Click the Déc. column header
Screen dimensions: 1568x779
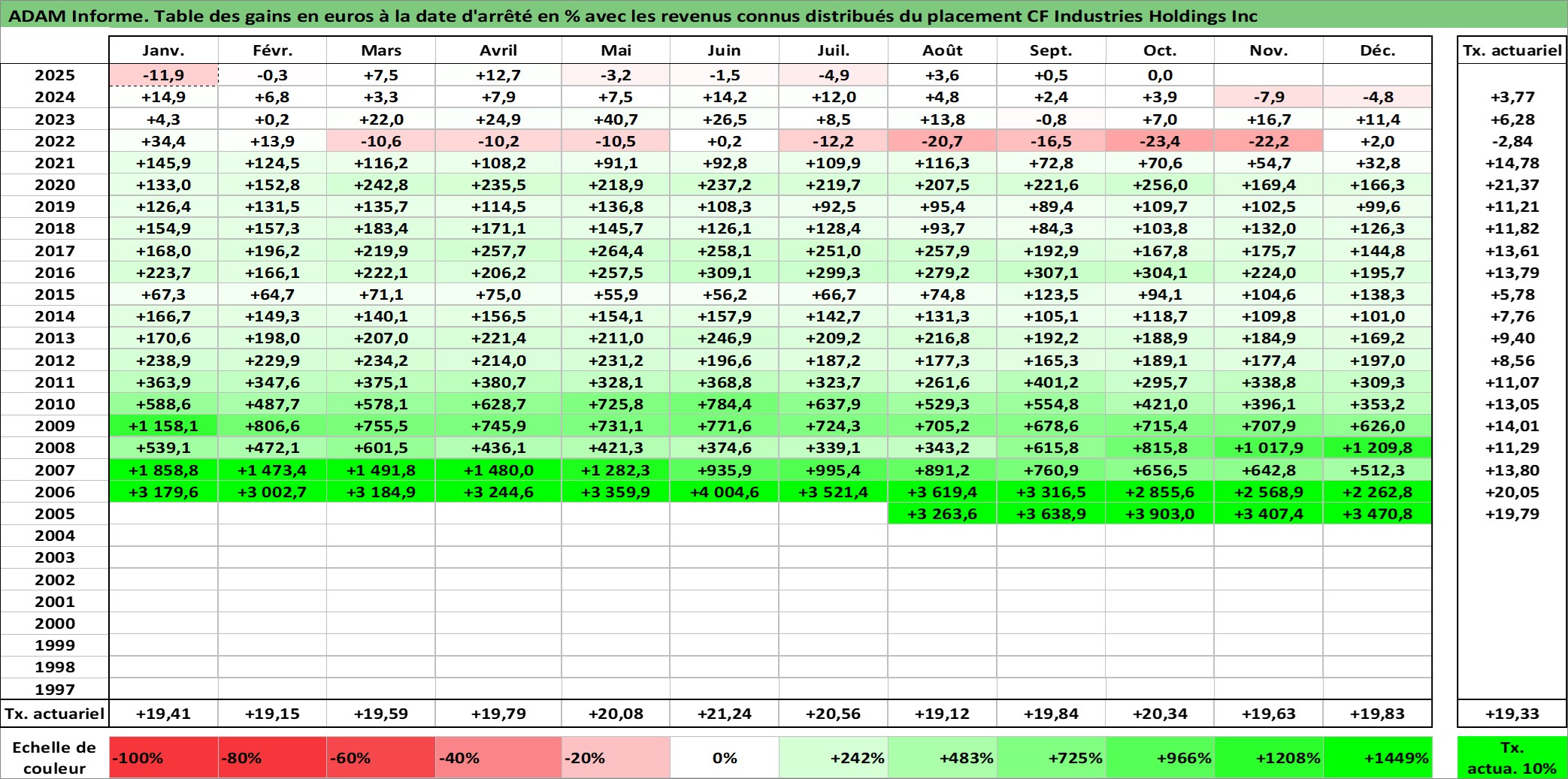(x=1377, y=50)
